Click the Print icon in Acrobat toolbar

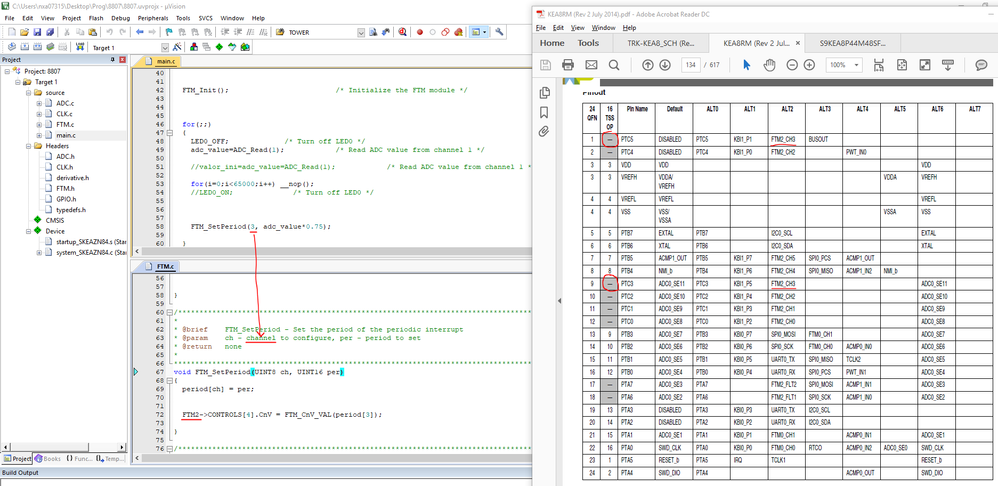[x=568, y=65]
